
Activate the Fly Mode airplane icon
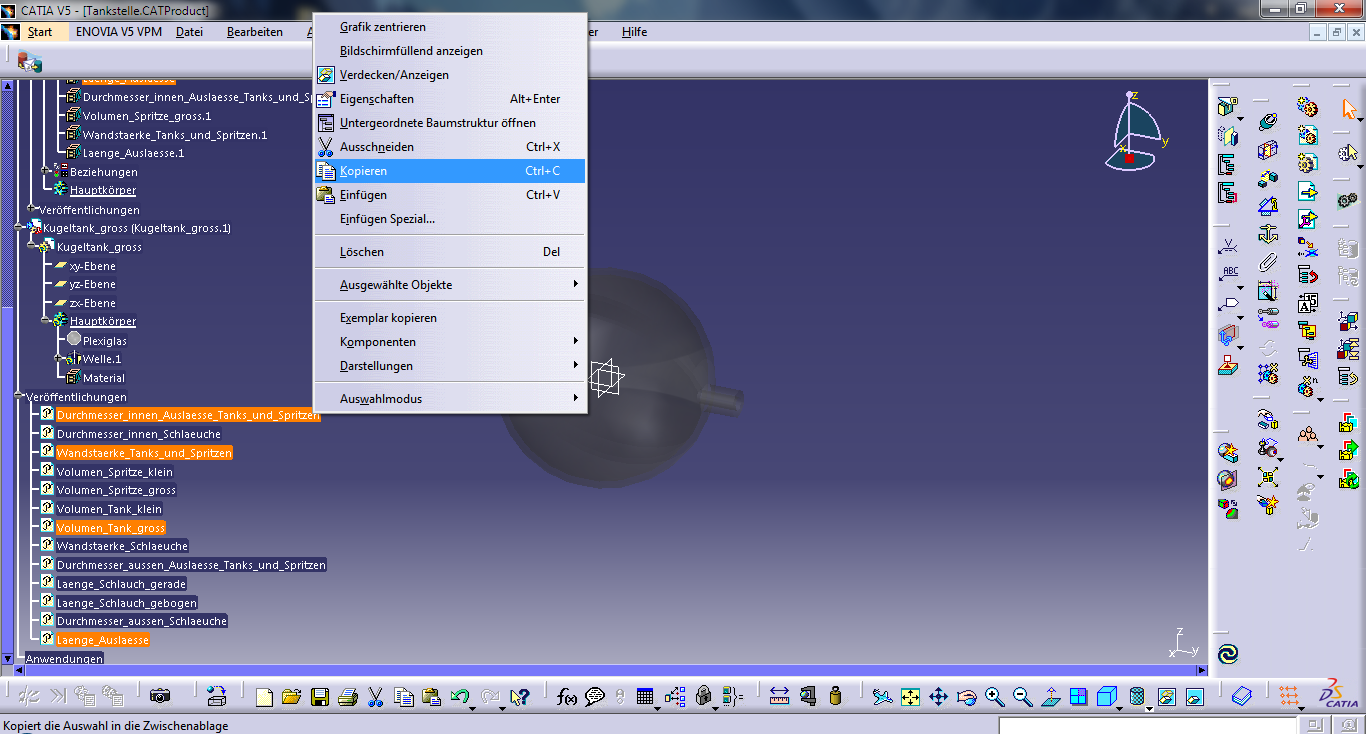(882, 696)
